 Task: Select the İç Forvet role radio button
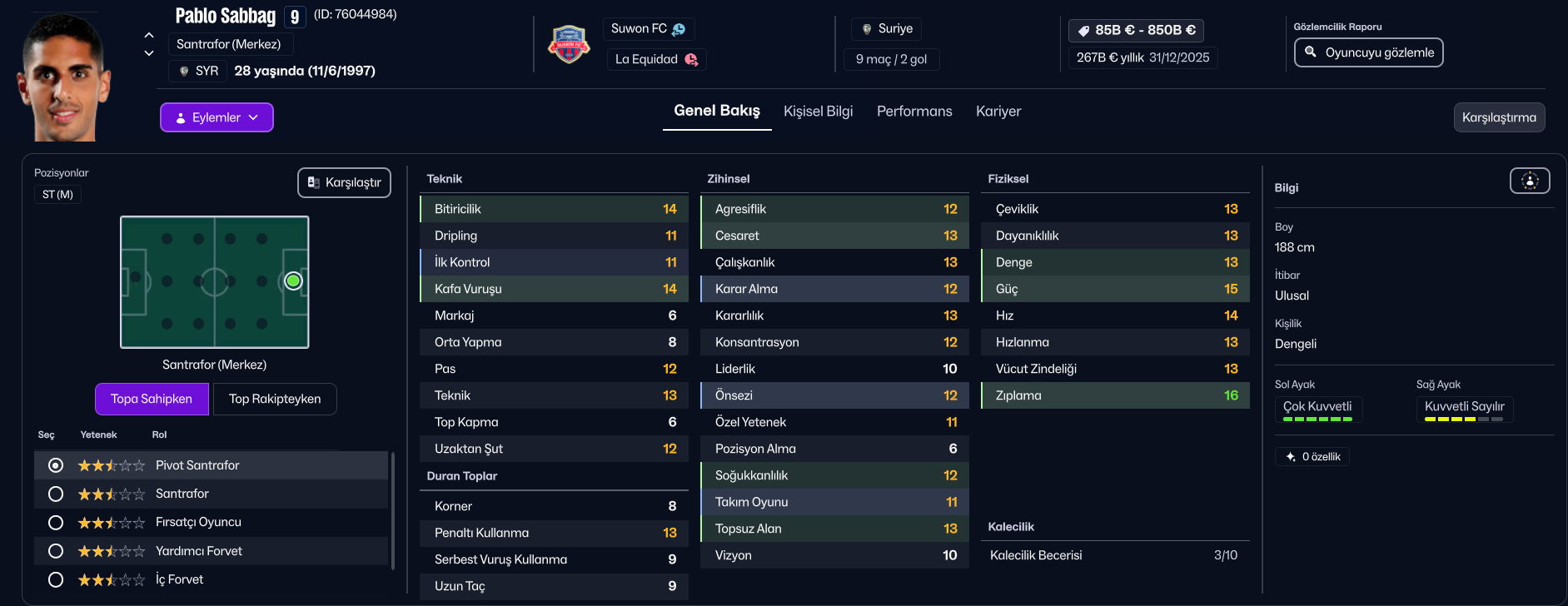[56, 579]
